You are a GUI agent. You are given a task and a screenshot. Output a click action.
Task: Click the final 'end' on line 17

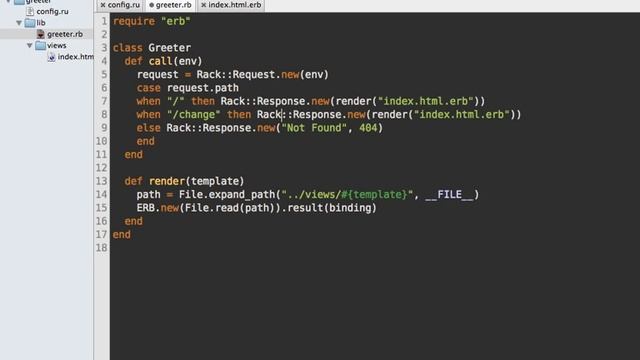click(122, 235)
